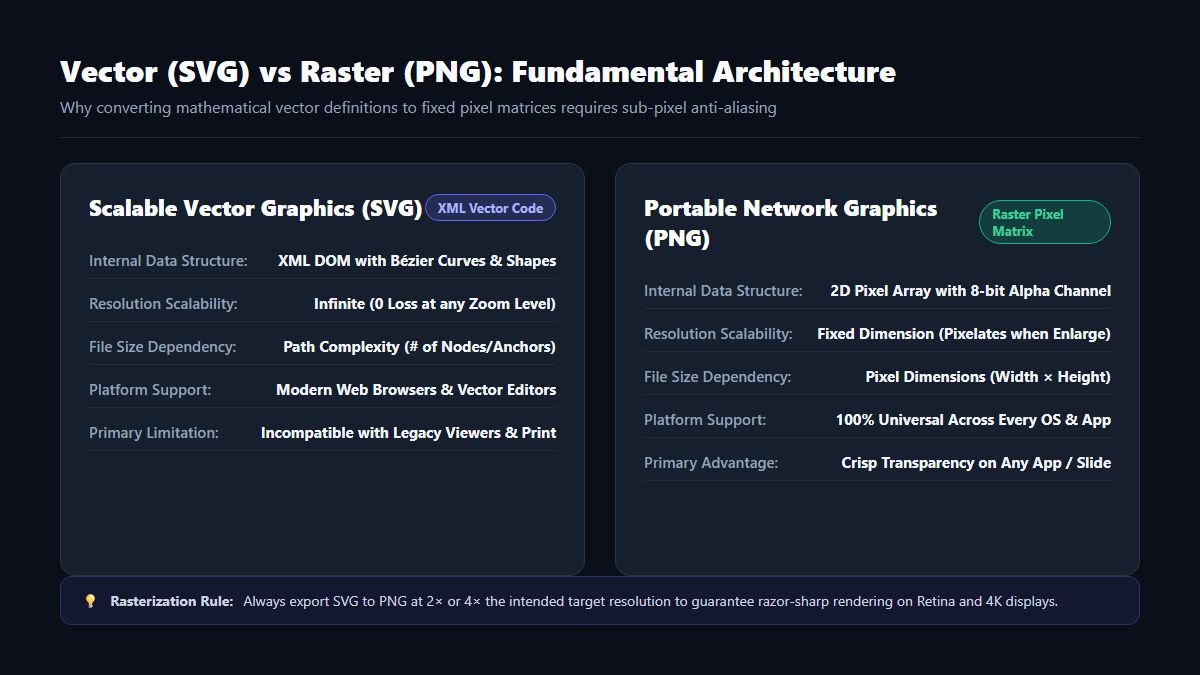
Task: Click 100% Universal Across Every OS & App
Action: tap(974, 420)
